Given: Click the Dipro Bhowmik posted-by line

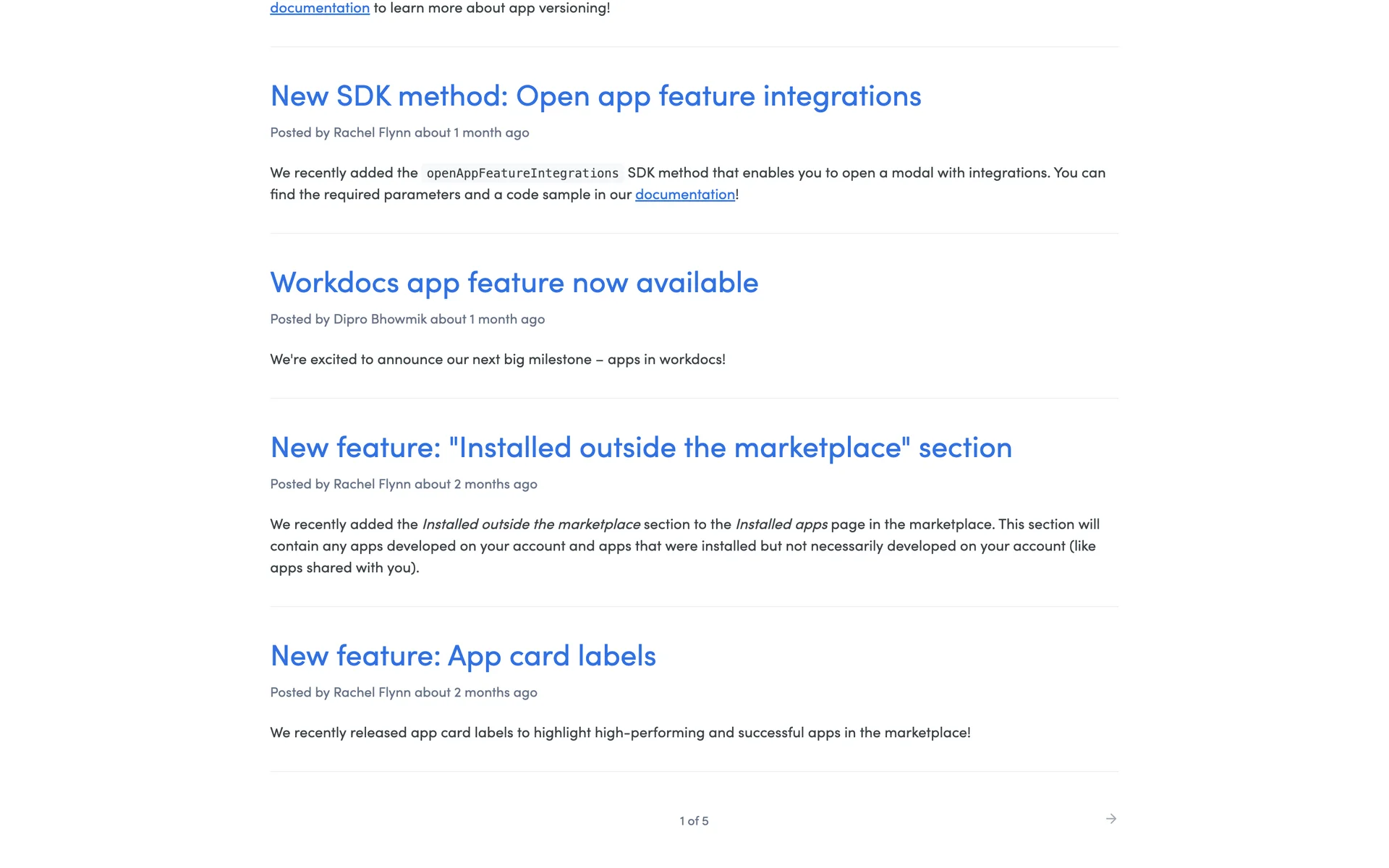Looking at the screenshot, I should coord(407,320).
